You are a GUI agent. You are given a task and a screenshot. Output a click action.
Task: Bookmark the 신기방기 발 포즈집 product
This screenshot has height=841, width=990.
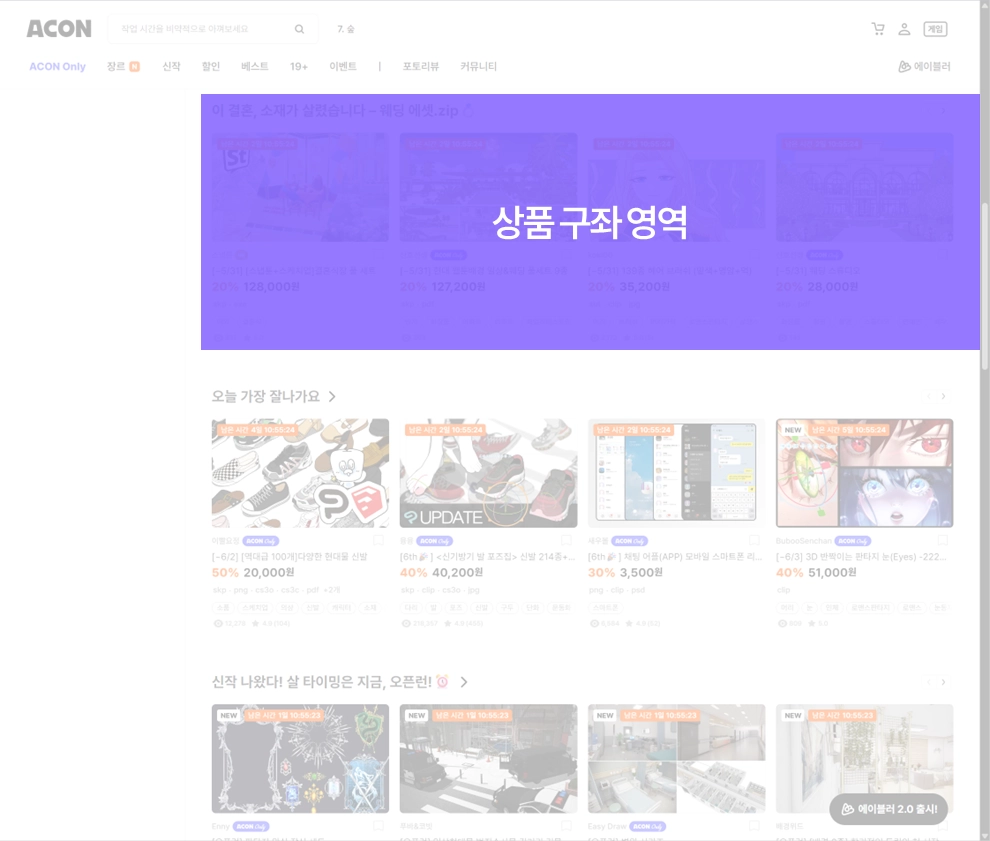tap(566, 540)
